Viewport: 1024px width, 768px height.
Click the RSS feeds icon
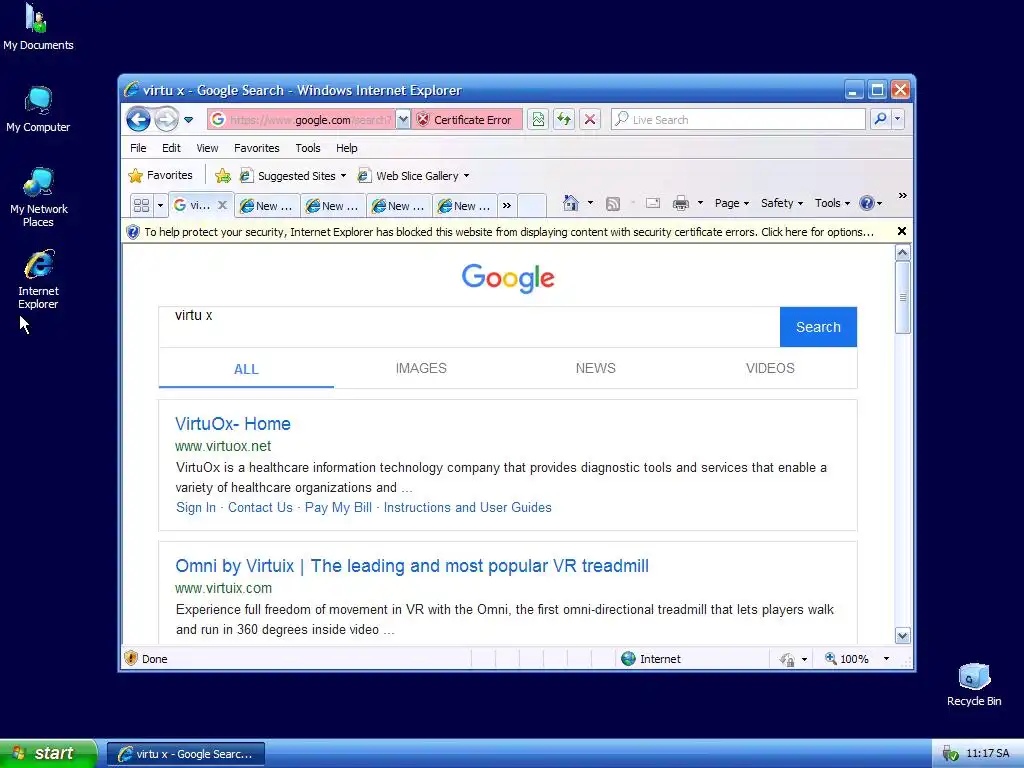[x=613, y=204]
